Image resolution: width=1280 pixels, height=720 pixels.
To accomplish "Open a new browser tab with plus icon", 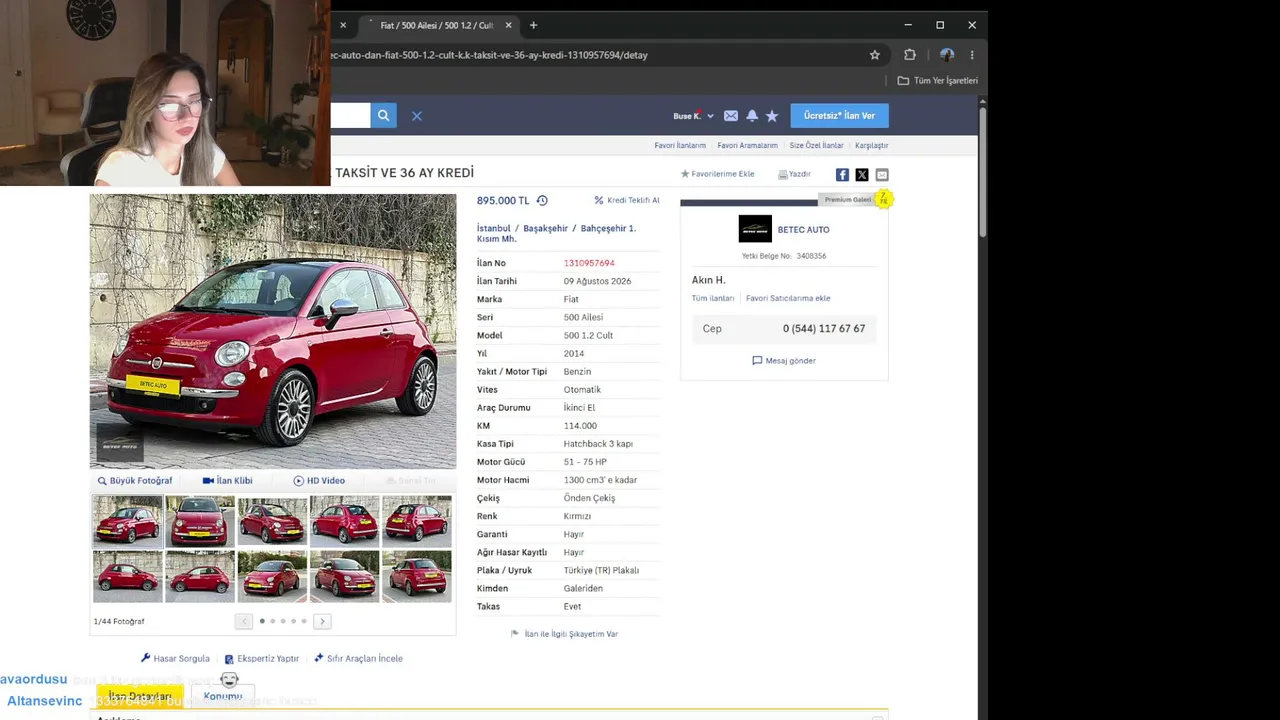I will click(x=533, y=25).
